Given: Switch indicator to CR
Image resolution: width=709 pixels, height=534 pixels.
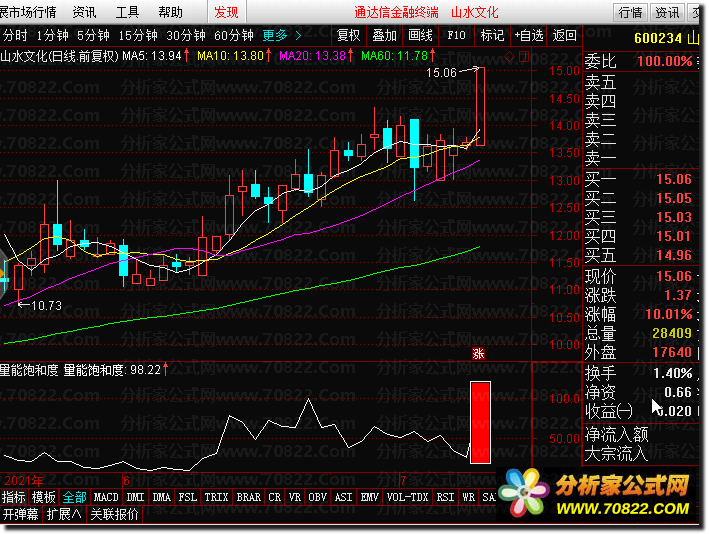Looking at the screenshot, I should 274,497.
